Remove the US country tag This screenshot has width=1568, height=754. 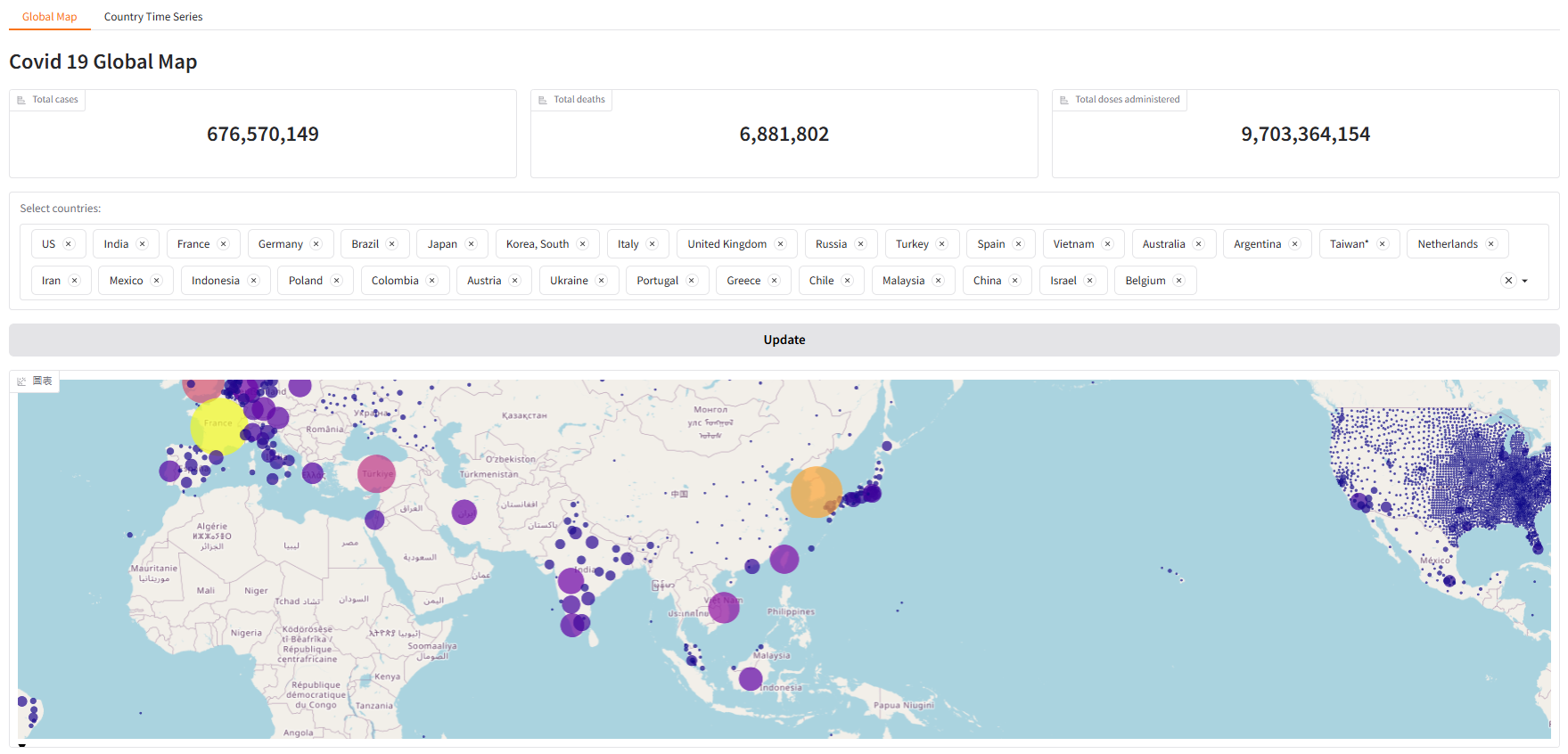(69, 244)
